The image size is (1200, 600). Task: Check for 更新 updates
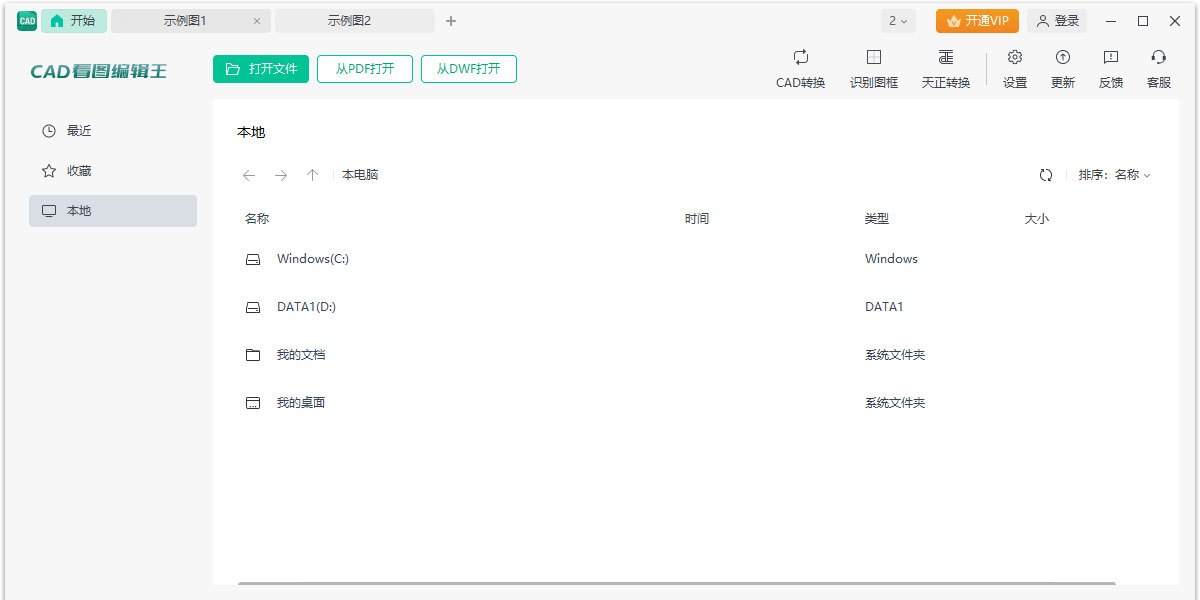1062,69
